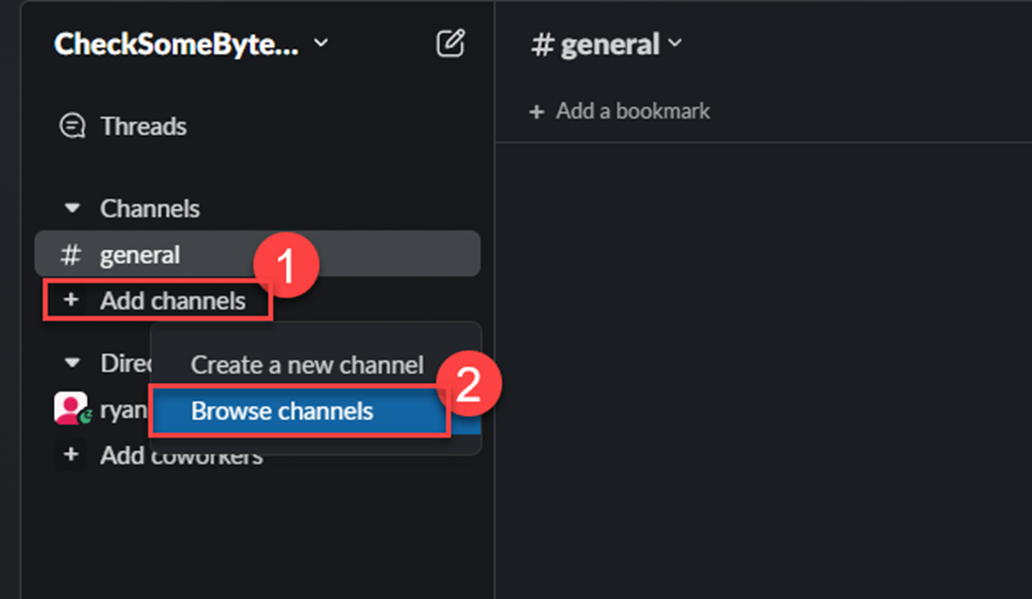Click the plus icon beside Add coworkers
Viewport: 1032px width, 599px height.
click(x=71, y=455)
